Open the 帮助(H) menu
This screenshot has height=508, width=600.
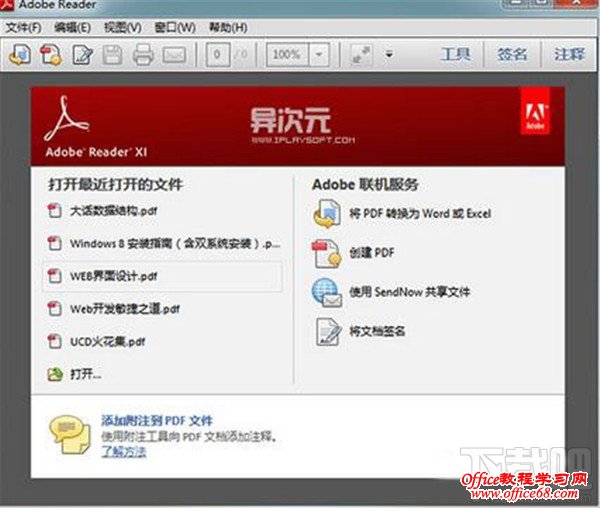coord(228,28)
